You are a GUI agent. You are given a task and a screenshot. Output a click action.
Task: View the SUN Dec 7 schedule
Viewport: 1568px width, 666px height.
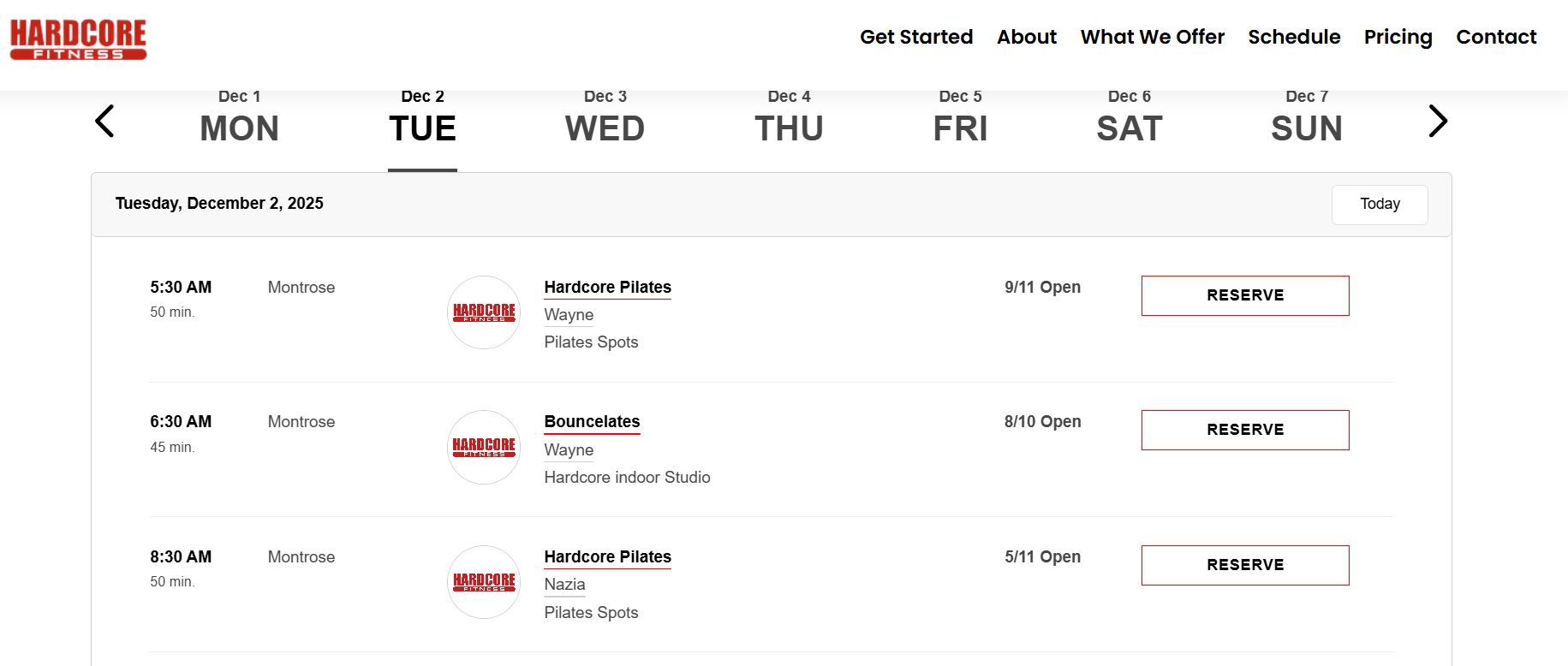pos(1306,120)
